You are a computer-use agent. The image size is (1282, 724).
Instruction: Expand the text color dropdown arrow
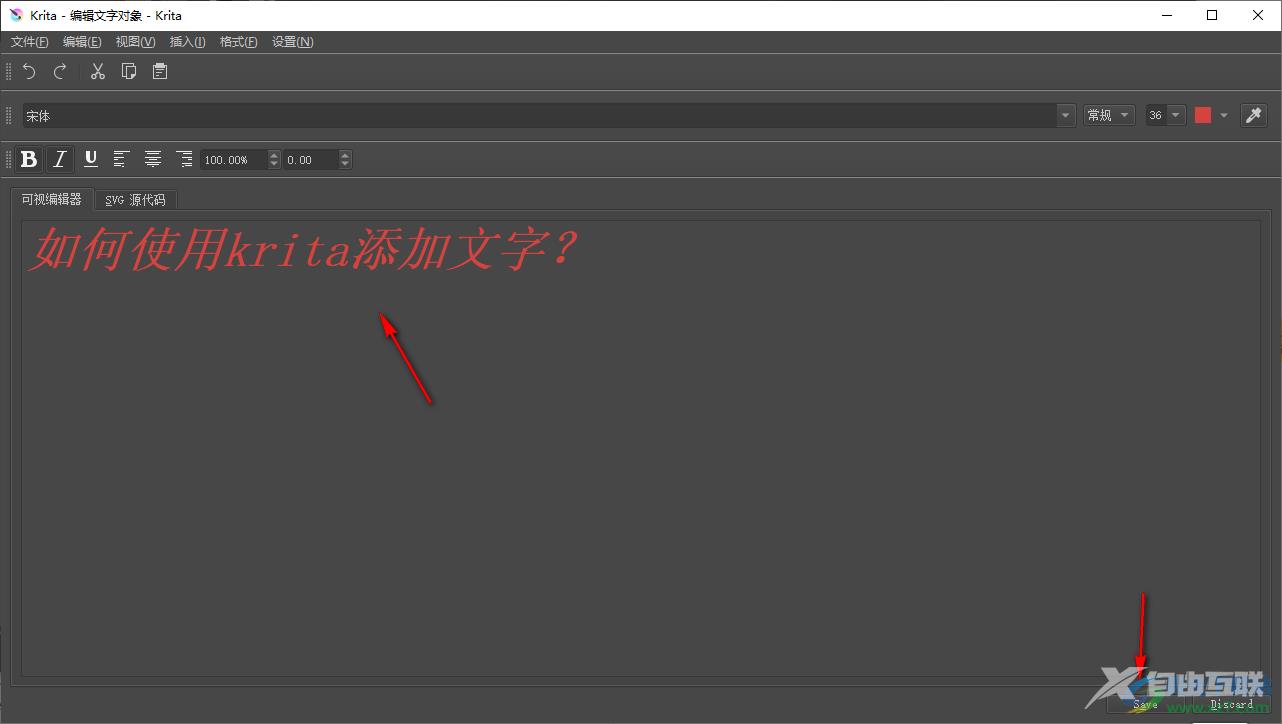(x=1224, y=116)
